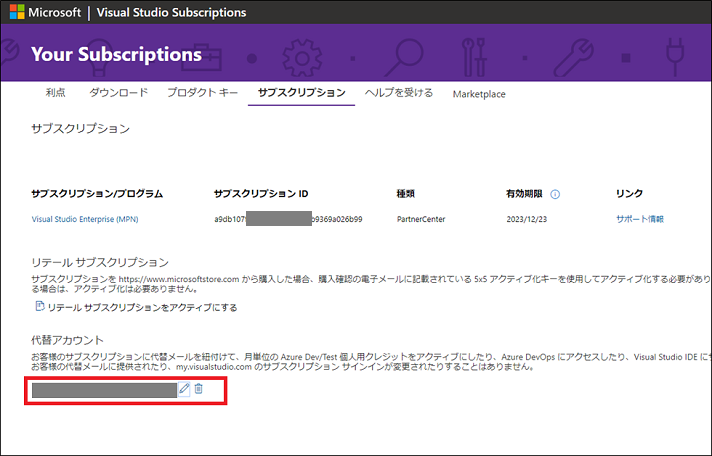Image resolution: width=712 pixels, height=456 pixels.
Task: Click Visual Studio Subscriptions header title
Action: tap(172, 12)
